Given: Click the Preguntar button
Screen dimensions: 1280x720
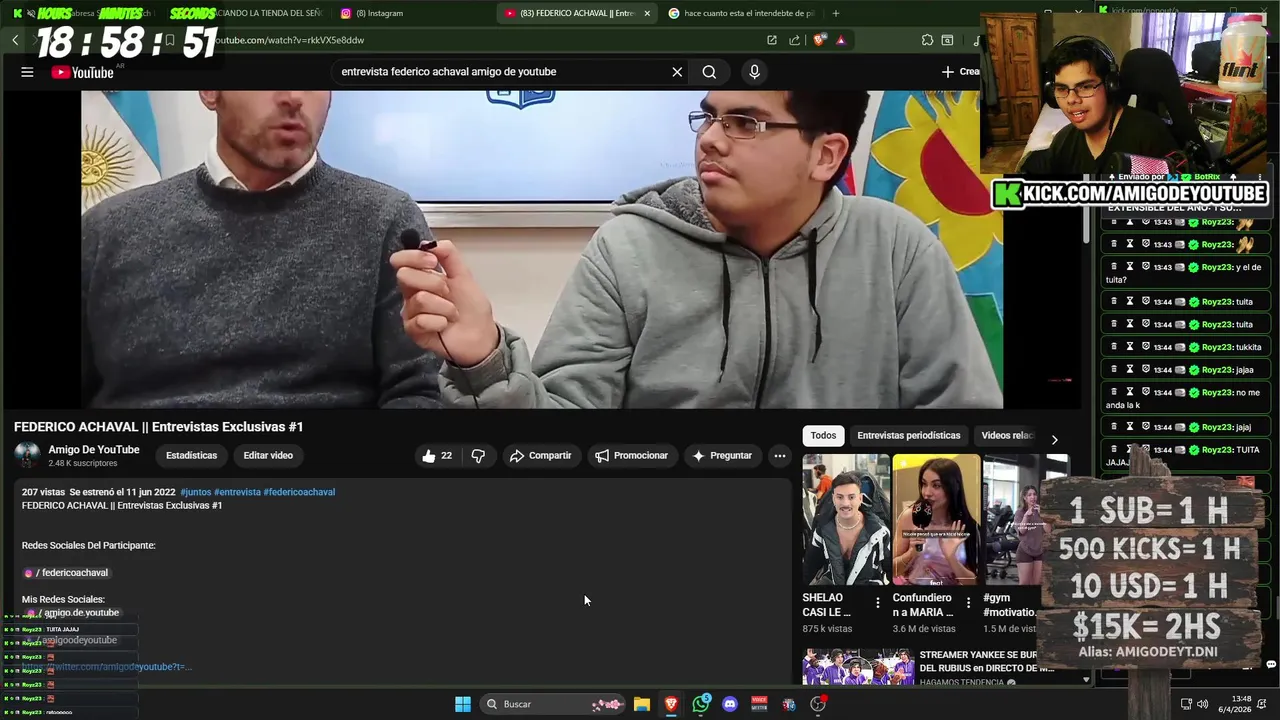Looking at the screenshot, I should point(722,456).
